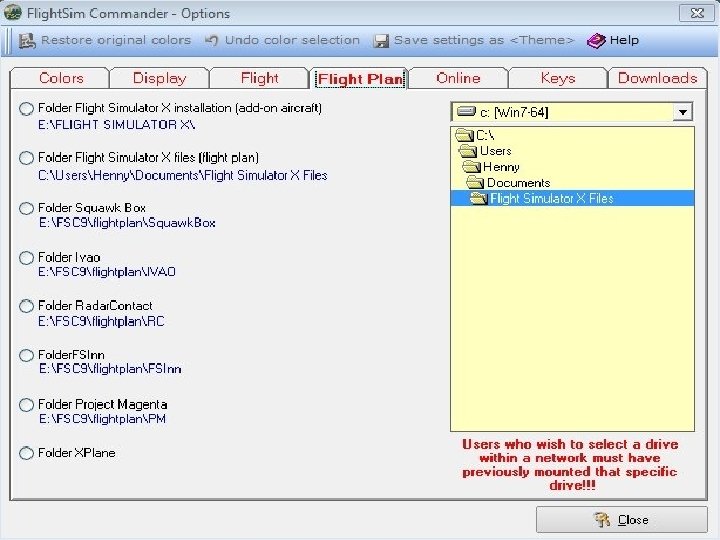Viewport: 720px width, 540px height.
Task: Click path C:\Users\Henny\Documents\Flight Simulator X Files
Action: tap(183, 175)
